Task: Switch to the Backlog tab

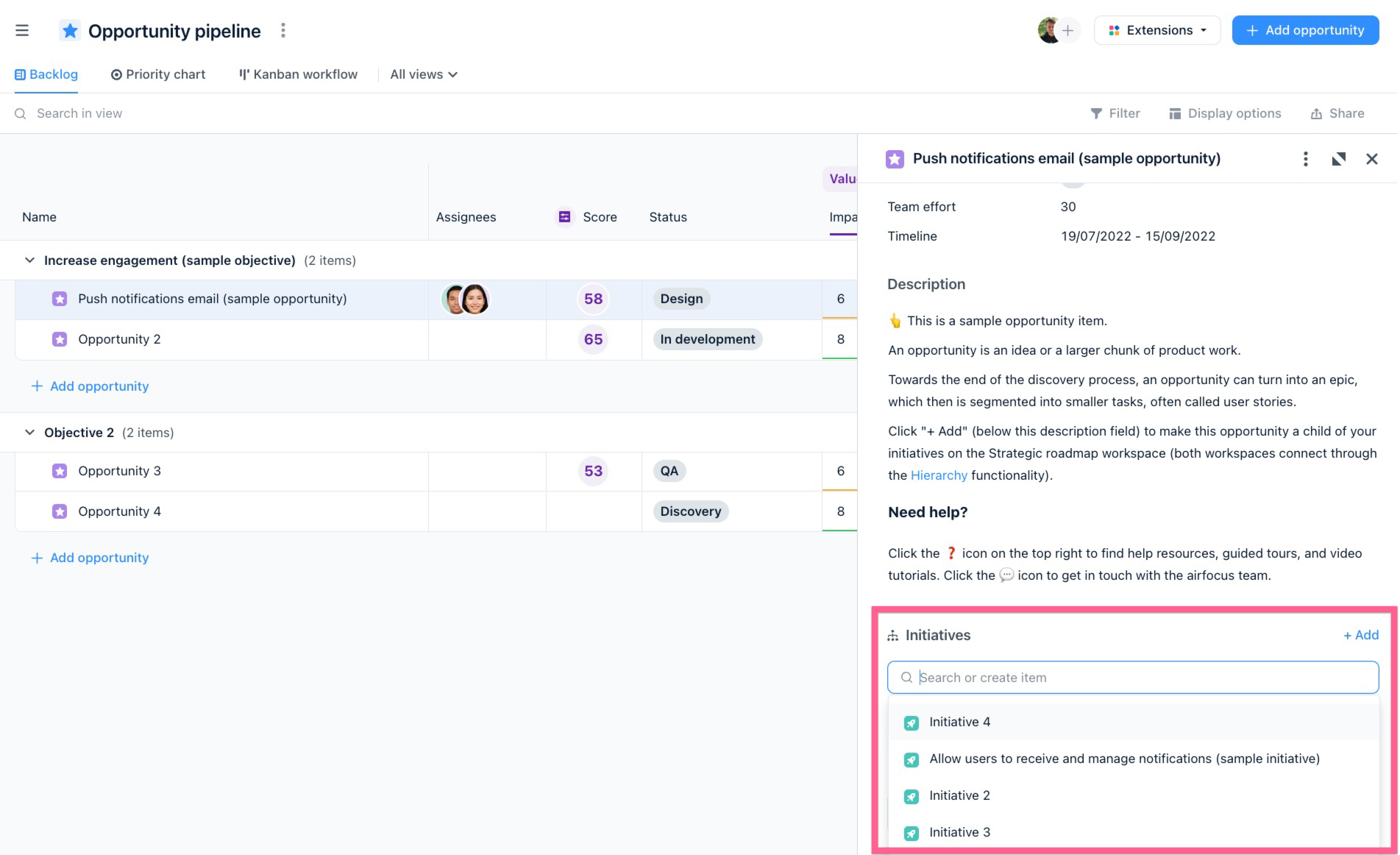Action: 46,74
